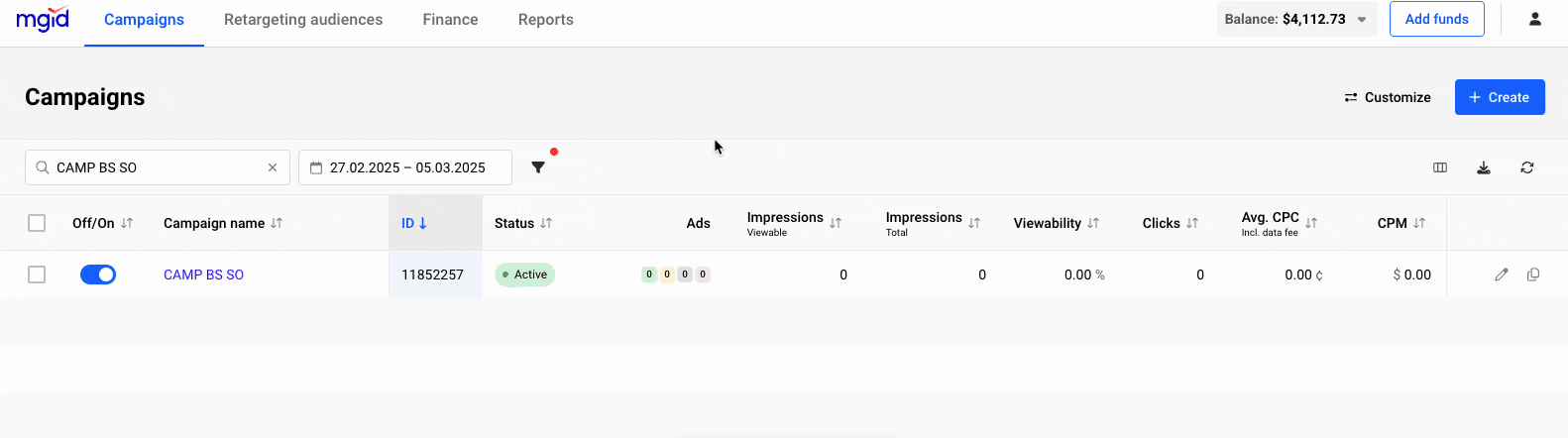Edit CAMP BS SO with pencil icon
Screen dimensions: 1568x438
point(1502,274)
